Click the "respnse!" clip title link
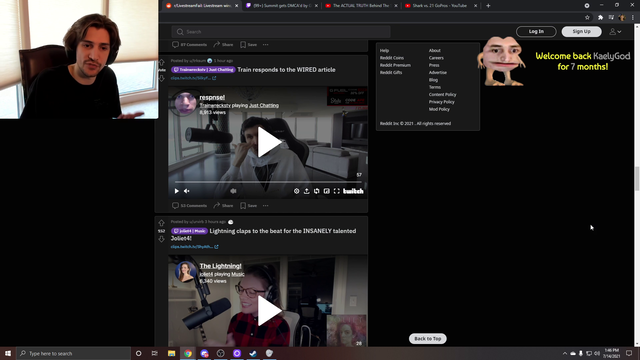 coord(212,97)
